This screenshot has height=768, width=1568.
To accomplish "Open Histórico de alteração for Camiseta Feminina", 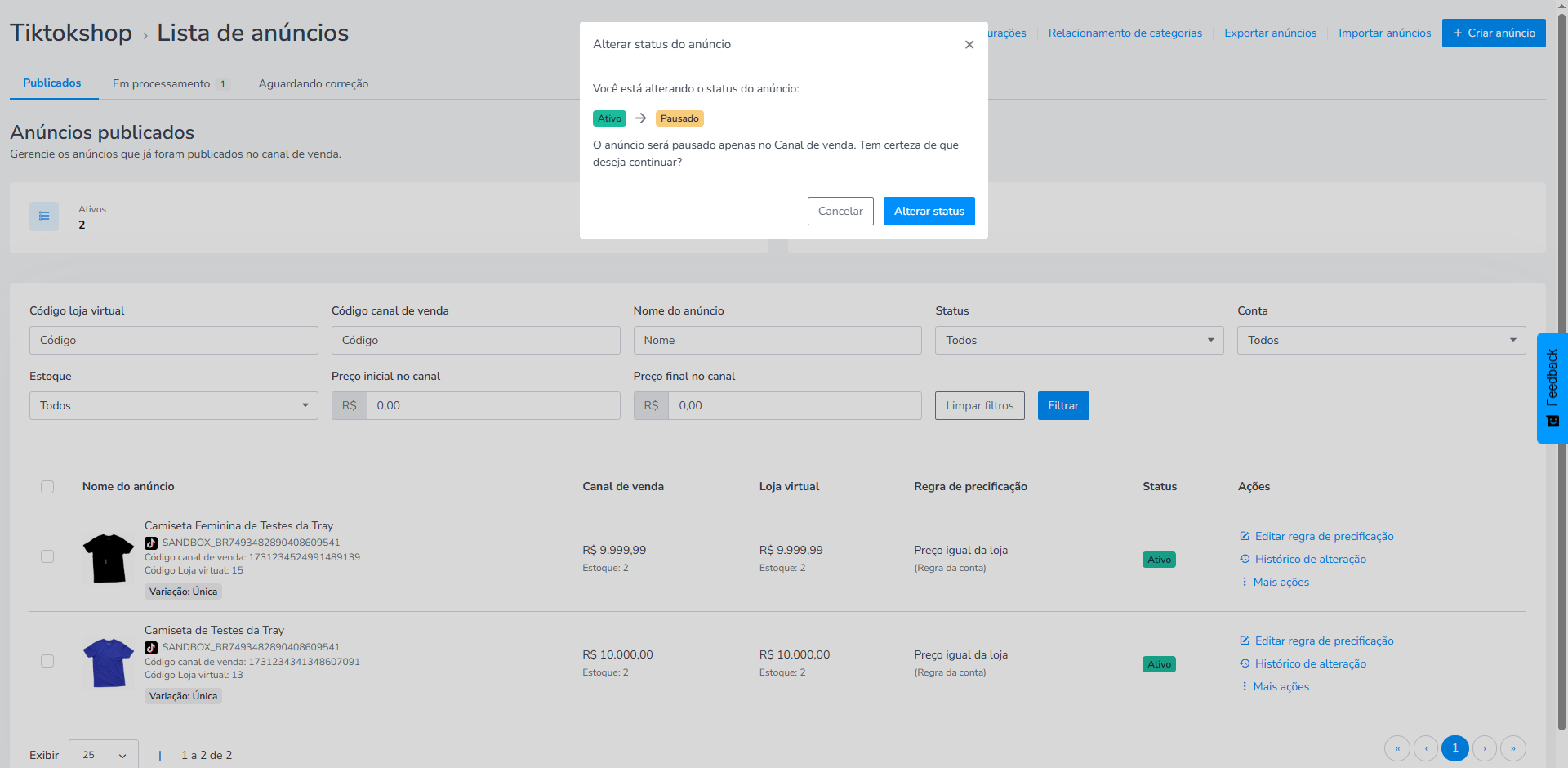I will point(1303,559).
